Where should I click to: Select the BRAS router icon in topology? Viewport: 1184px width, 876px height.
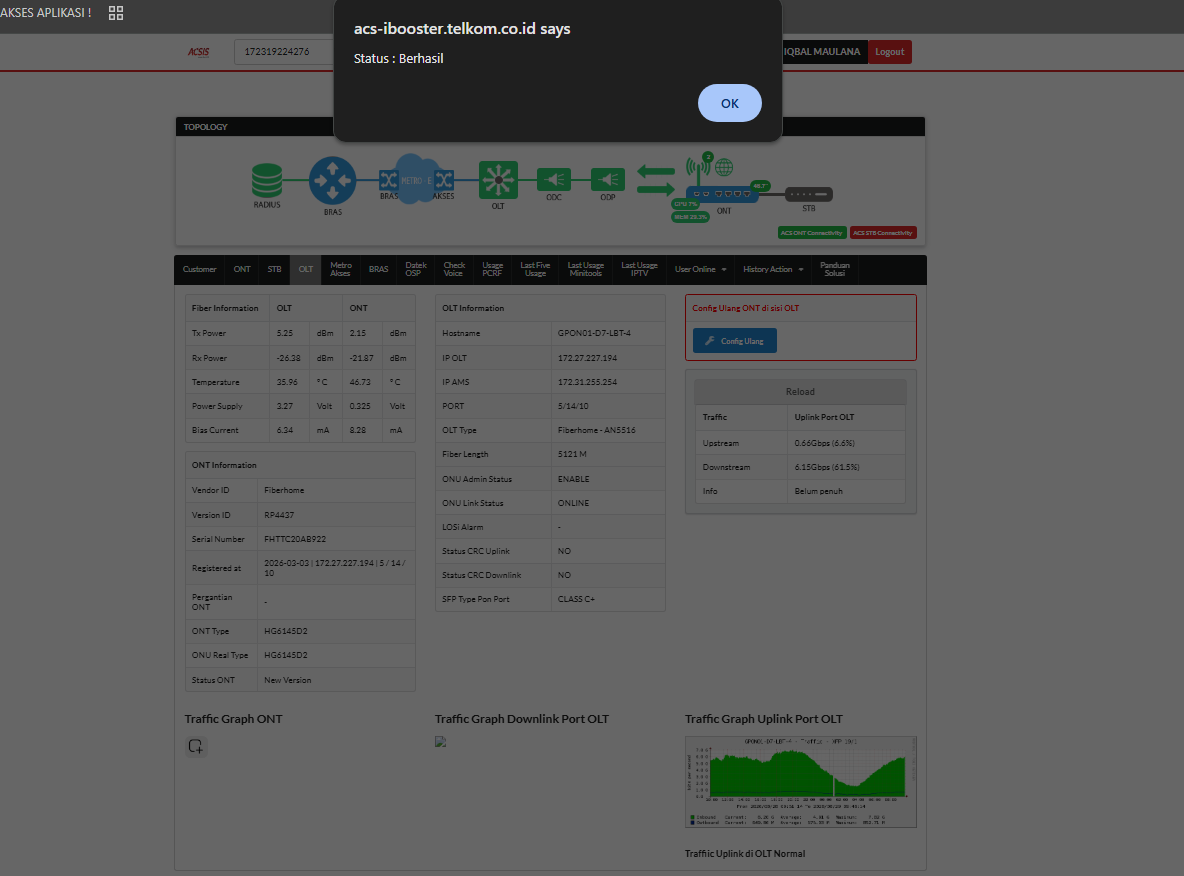click(x=332, y=180)
